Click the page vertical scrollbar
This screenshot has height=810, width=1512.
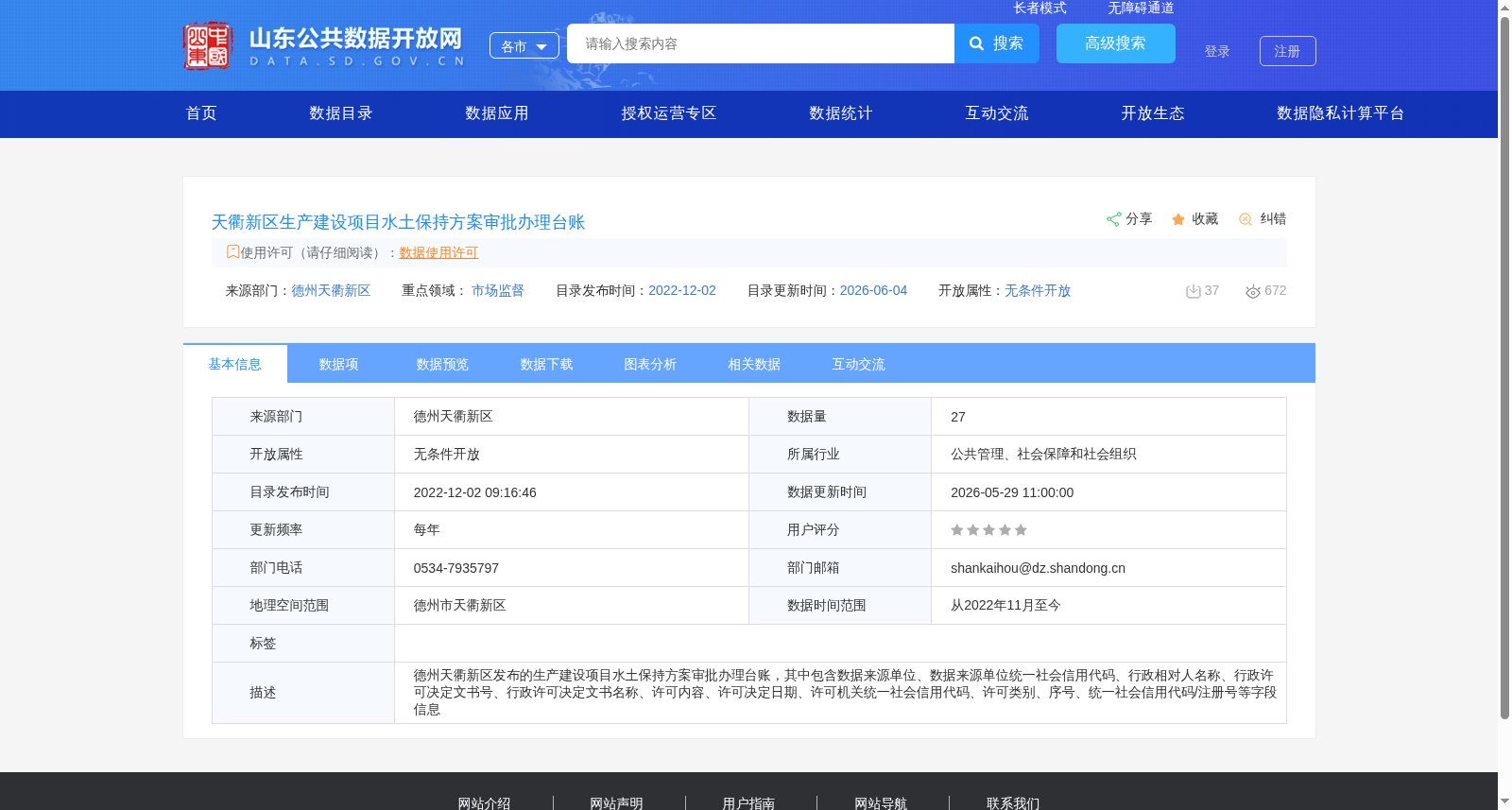click(1504, 369)
